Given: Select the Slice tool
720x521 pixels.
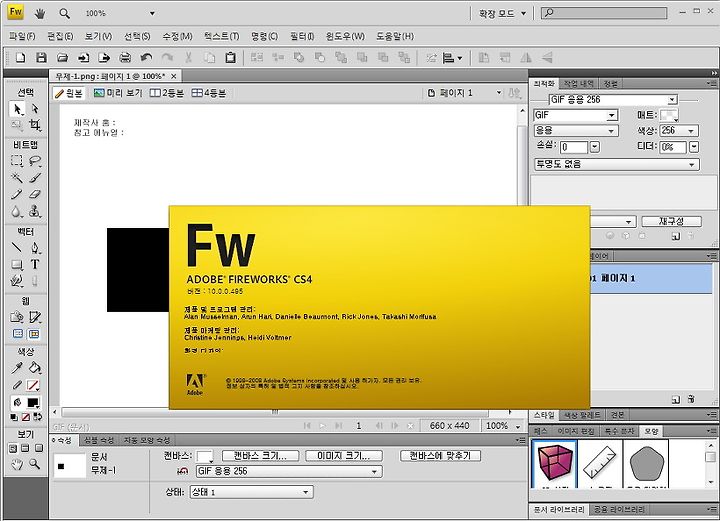Looking at the screenshot, I should 35,317.
